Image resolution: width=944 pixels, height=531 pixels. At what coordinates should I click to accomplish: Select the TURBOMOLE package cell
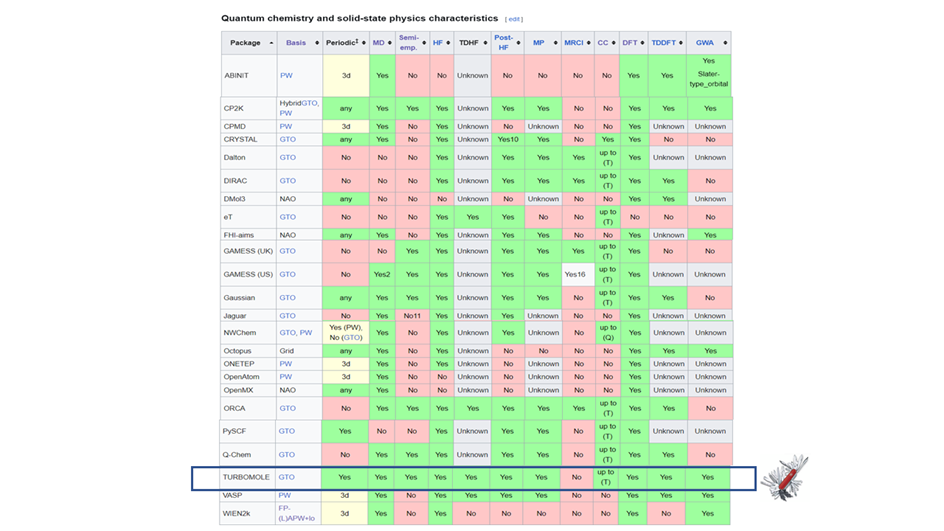click(x=246, y=478)
